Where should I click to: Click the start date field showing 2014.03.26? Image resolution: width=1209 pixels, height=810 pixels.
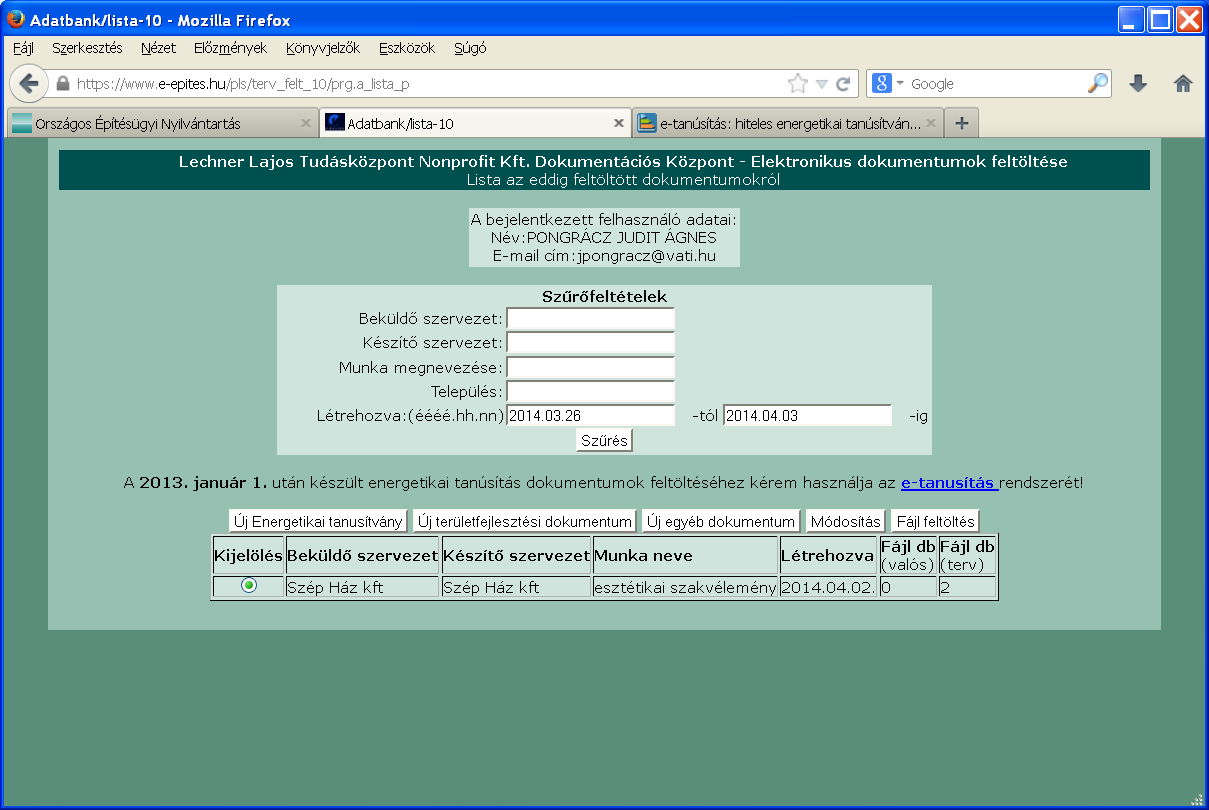pyautogui.click(x=591, y=416)
